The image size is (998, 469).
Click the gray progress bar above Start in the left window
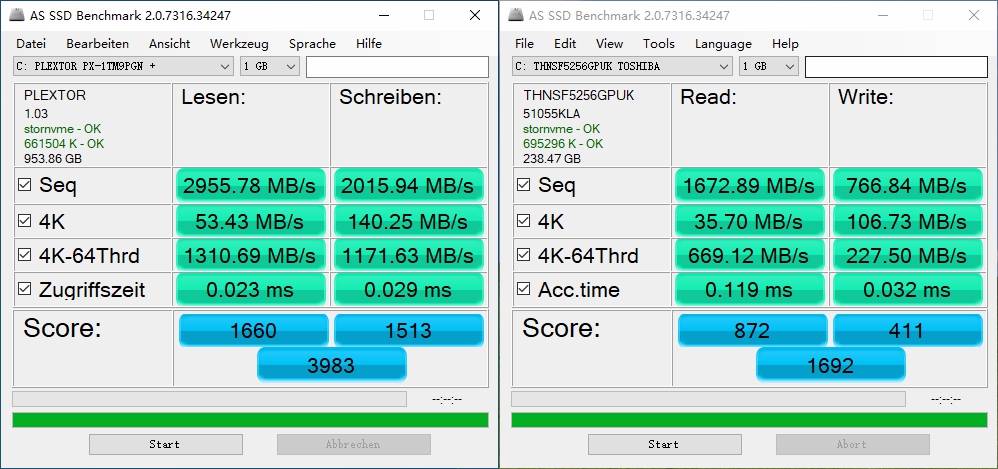[x=209, y=399]
